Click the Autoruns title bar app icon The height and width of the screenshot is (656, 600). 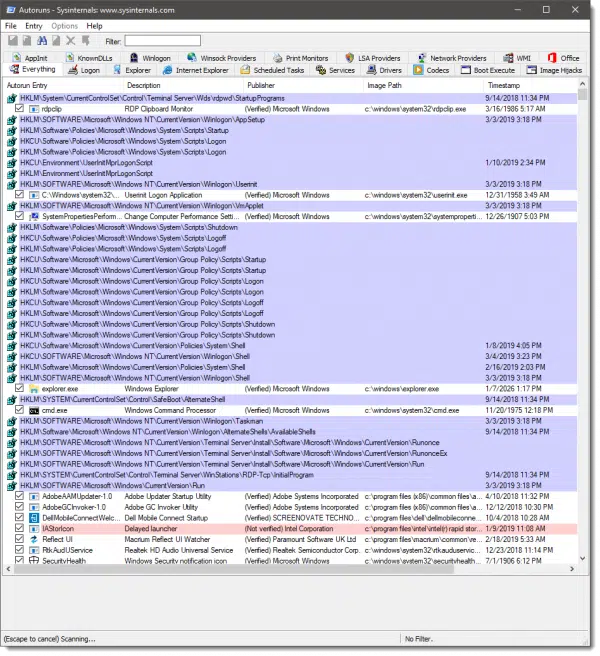11,10
